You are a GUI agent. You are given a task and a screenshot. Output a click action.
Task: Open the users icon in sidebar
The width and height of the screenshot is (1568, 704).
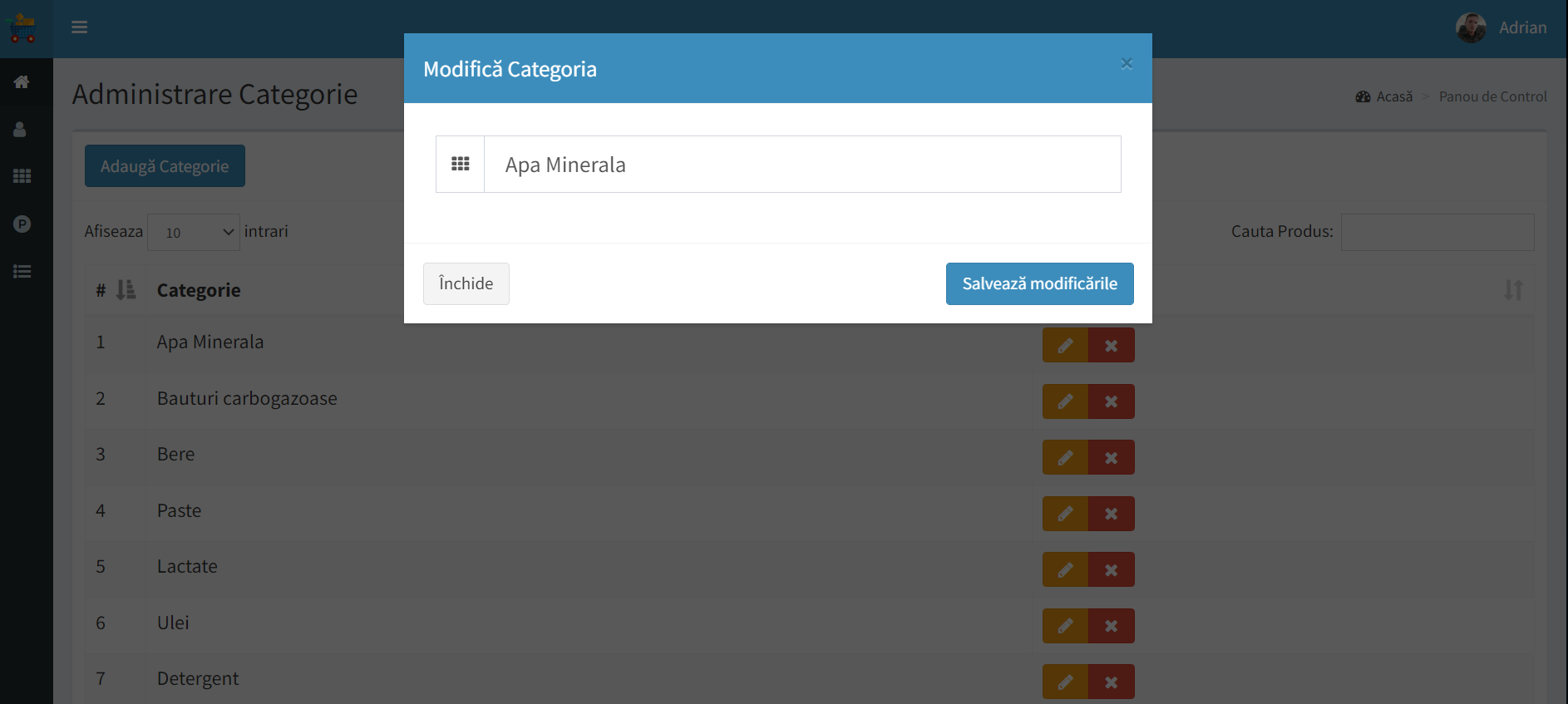click(20, 130)
